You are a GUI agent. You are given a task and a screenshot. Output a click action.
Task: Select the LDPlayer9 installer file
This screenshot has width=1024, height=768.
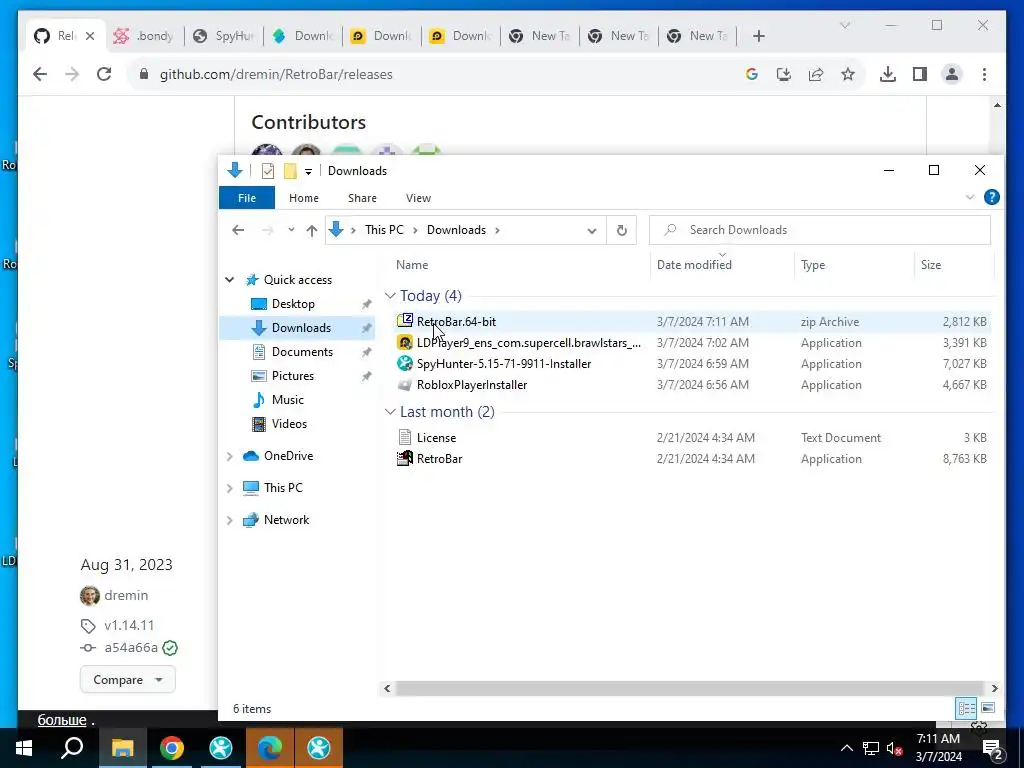click(692, 343)
